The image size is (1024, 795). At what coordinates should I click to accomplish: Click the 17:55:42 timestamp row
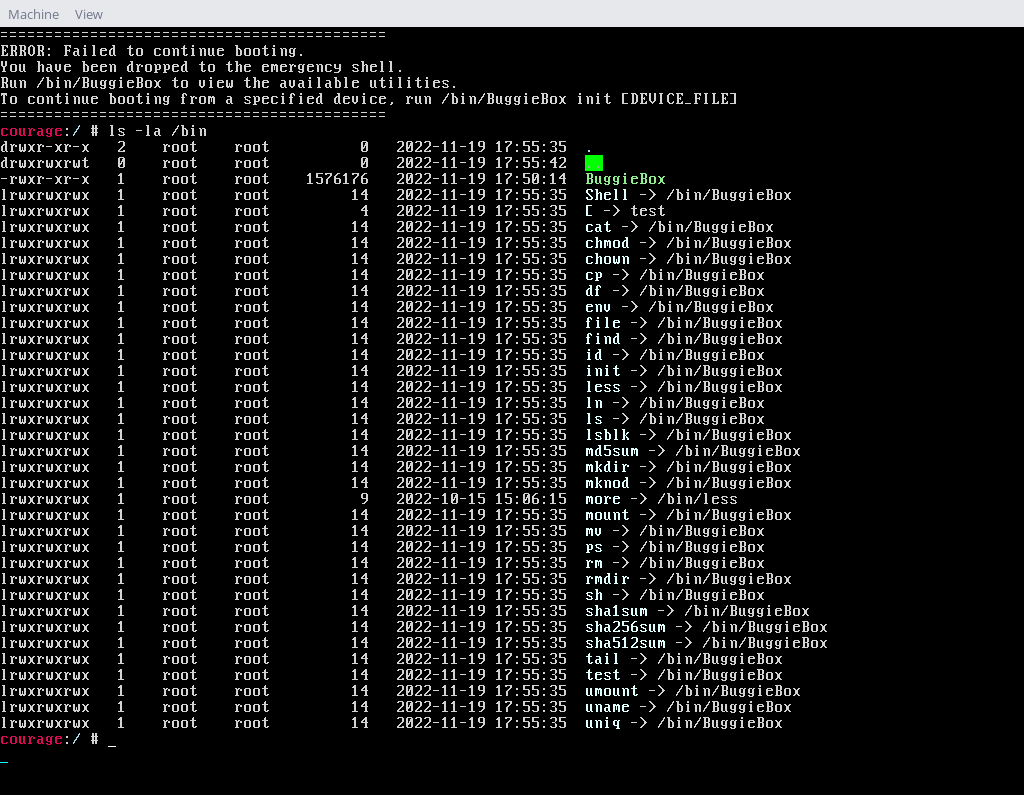coord(481,163)
